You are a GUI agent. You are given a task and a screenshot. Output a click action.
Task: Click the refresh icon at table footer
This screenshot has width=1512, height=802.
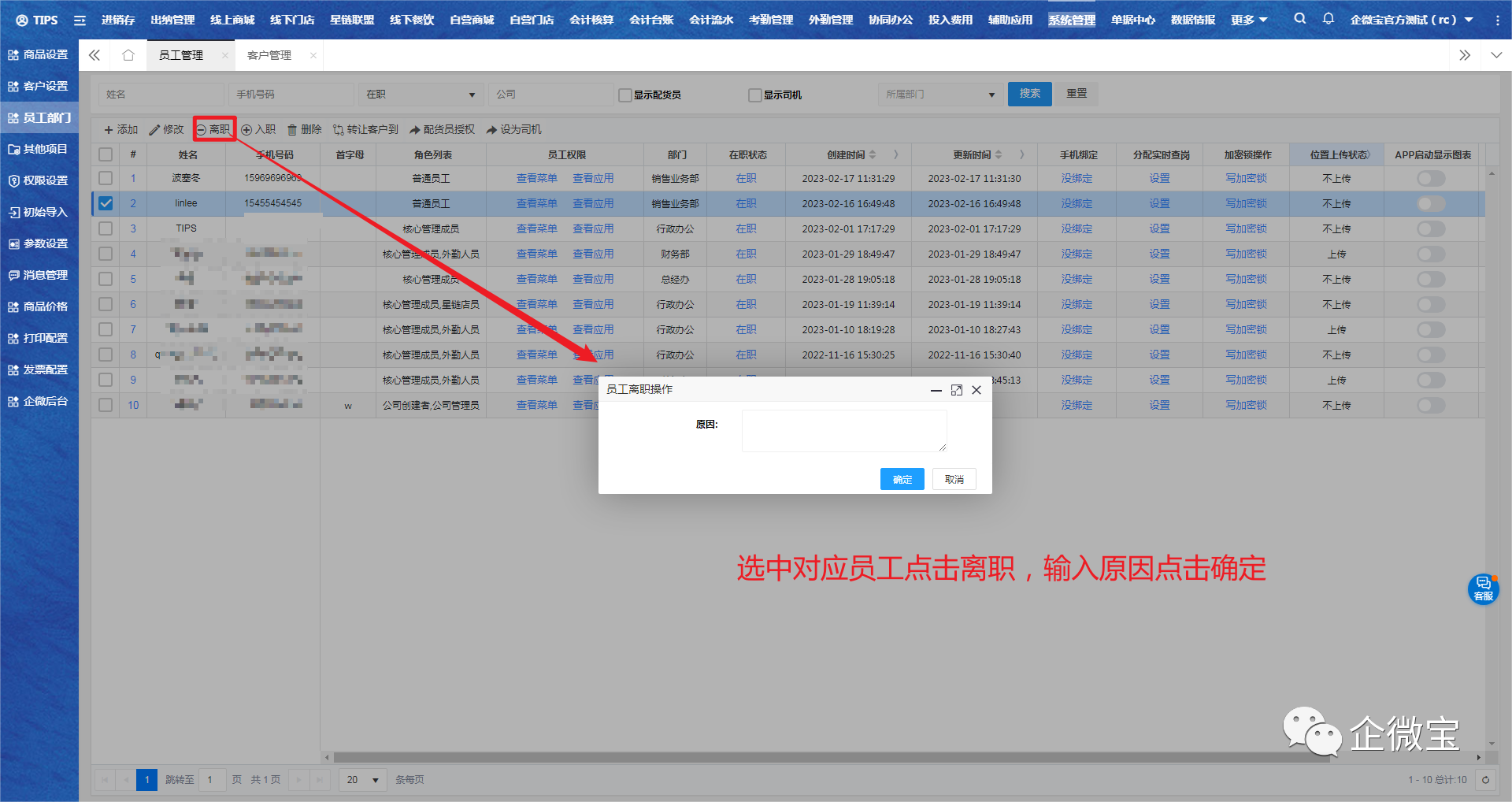[1485, 780]
